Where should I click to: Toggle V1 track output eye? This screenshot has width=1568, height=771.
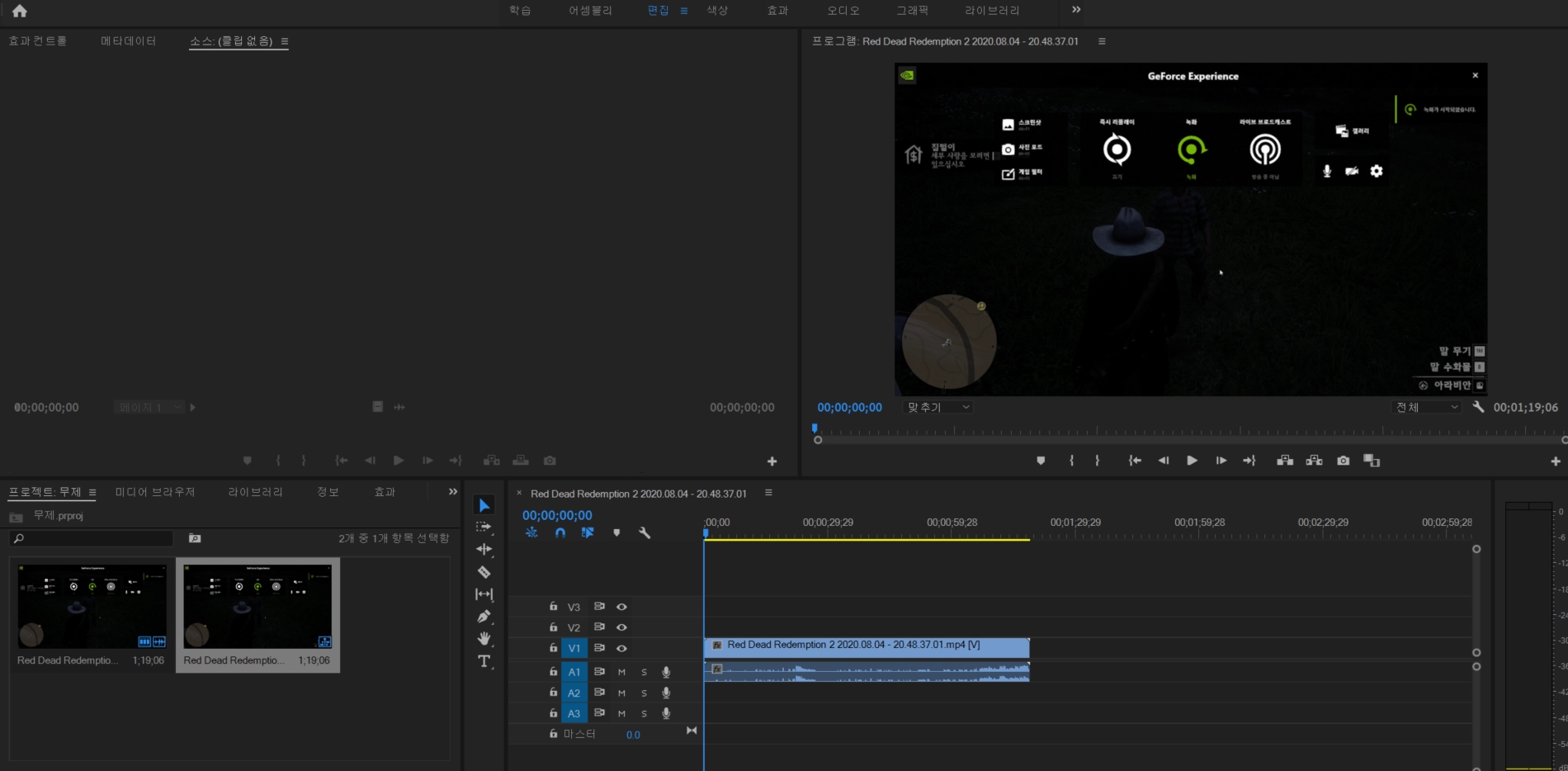point(621,649)
